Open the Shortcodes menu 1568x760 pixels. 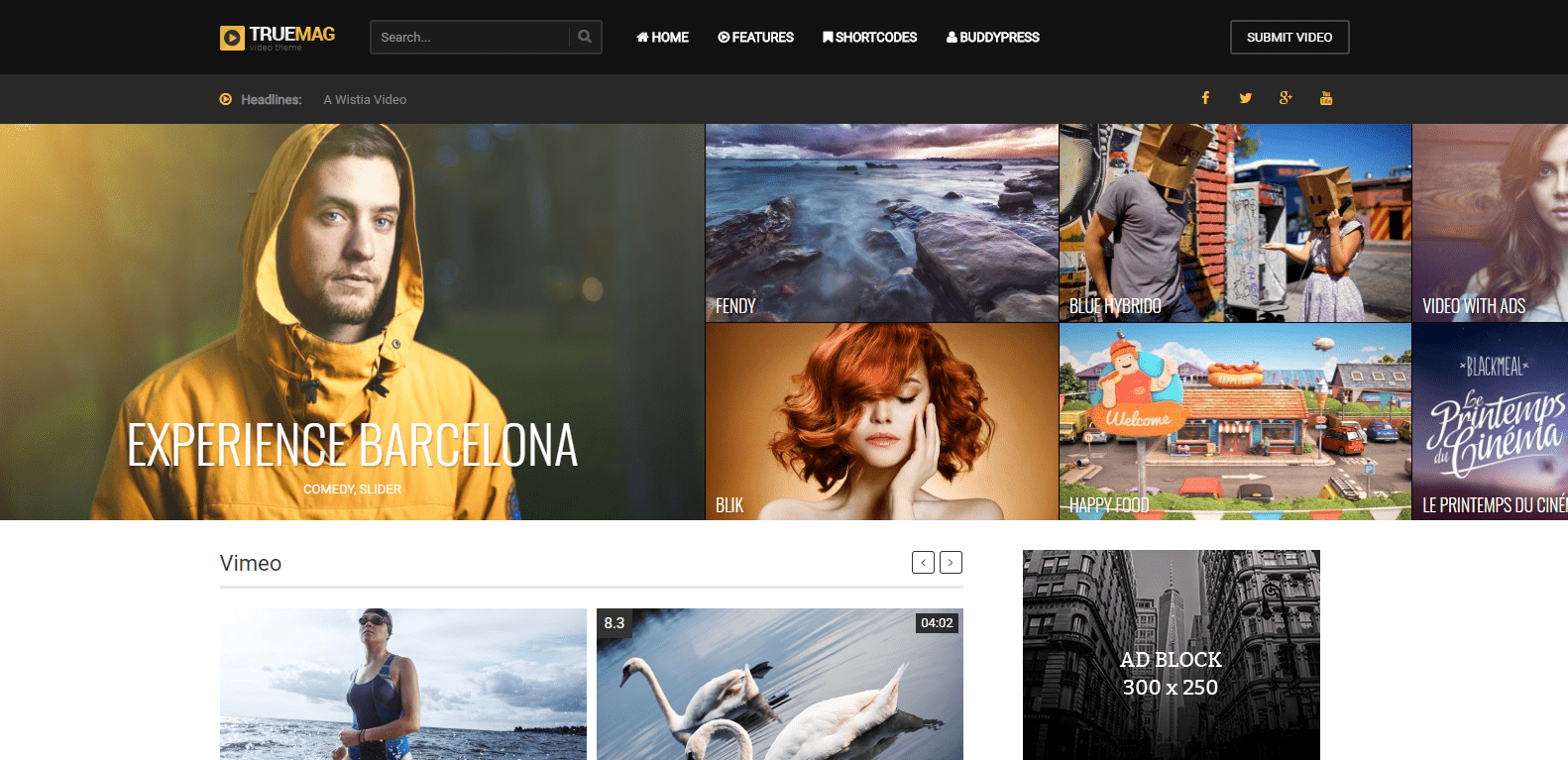869,37
